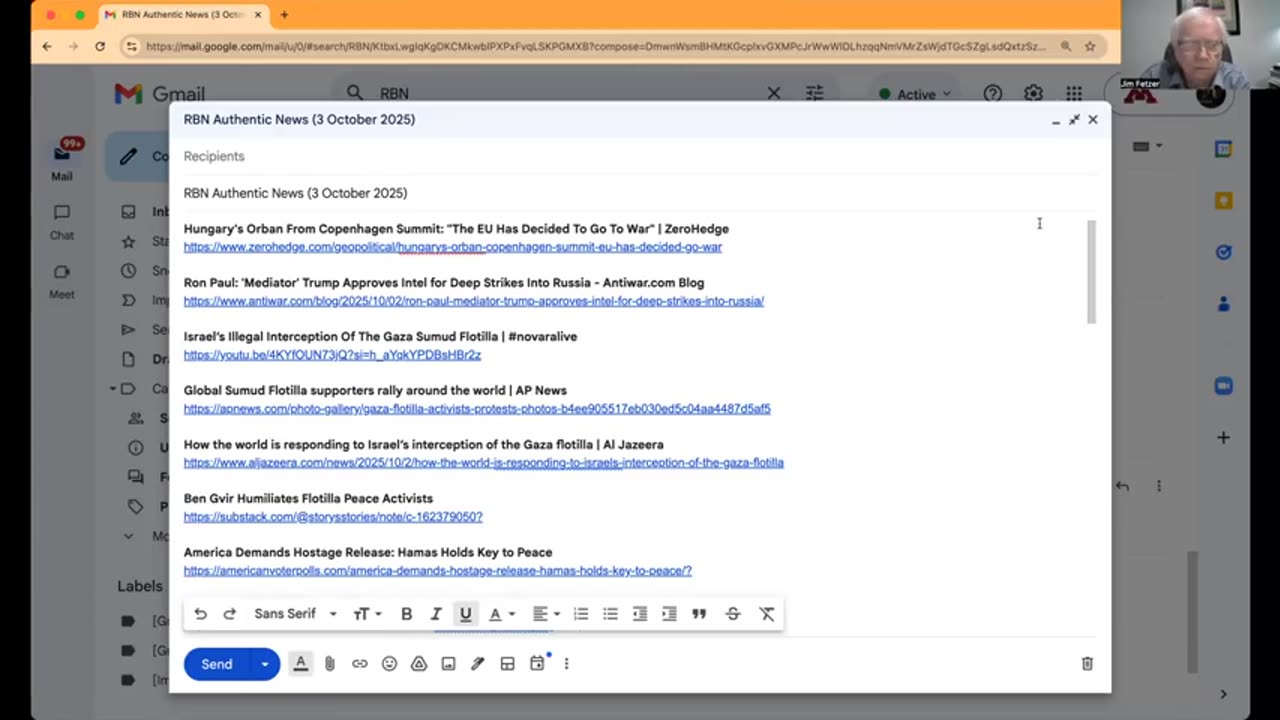Open a new browser tab

[x=284, y=15]
